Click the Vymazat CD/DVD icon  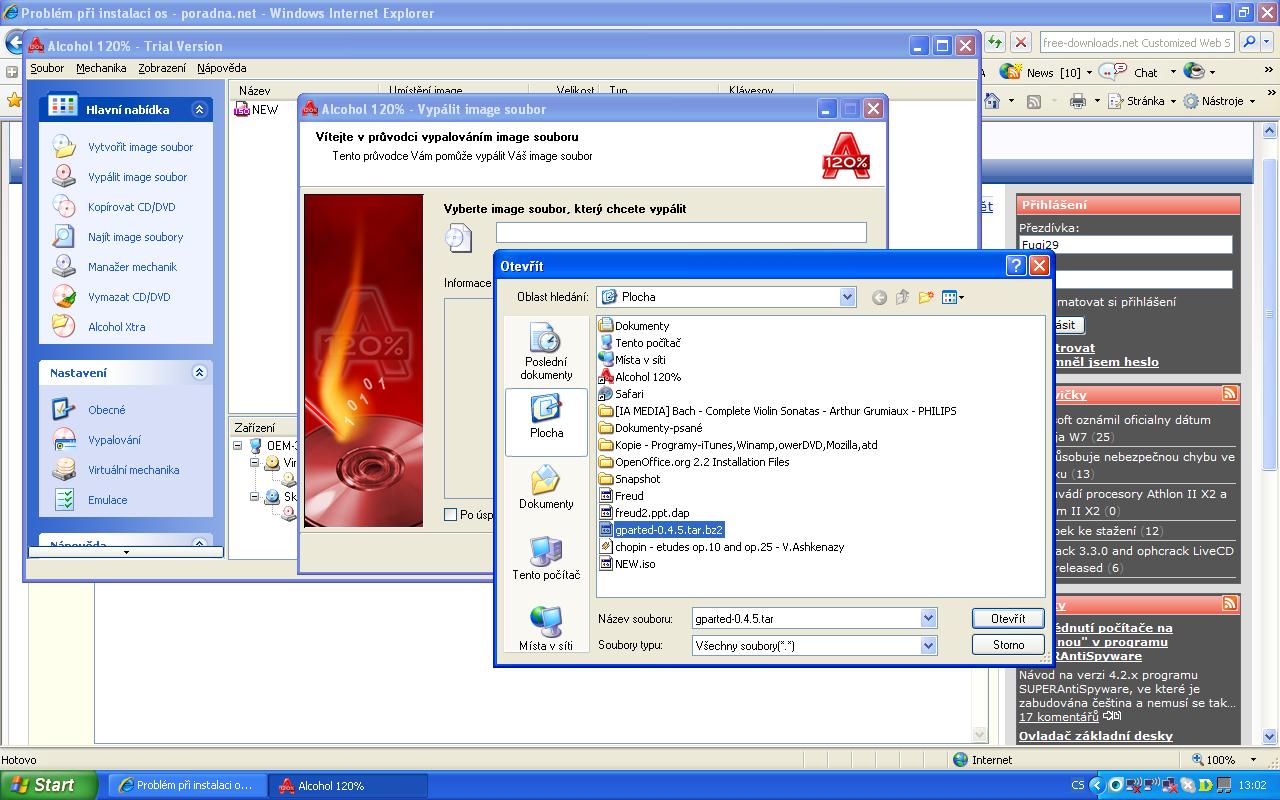point(64,297)
